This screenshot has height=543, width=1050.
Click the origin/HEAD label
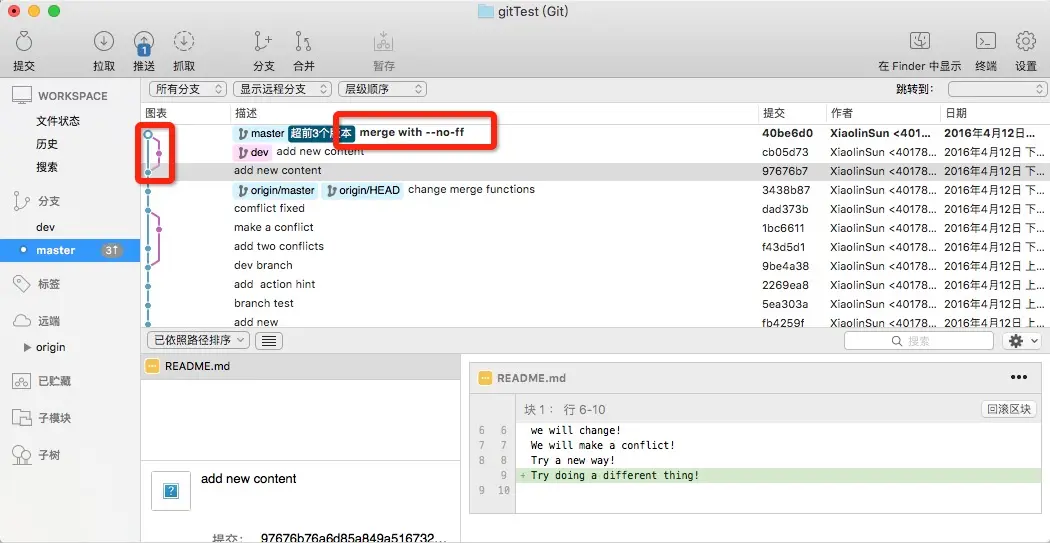pos(362,190)
